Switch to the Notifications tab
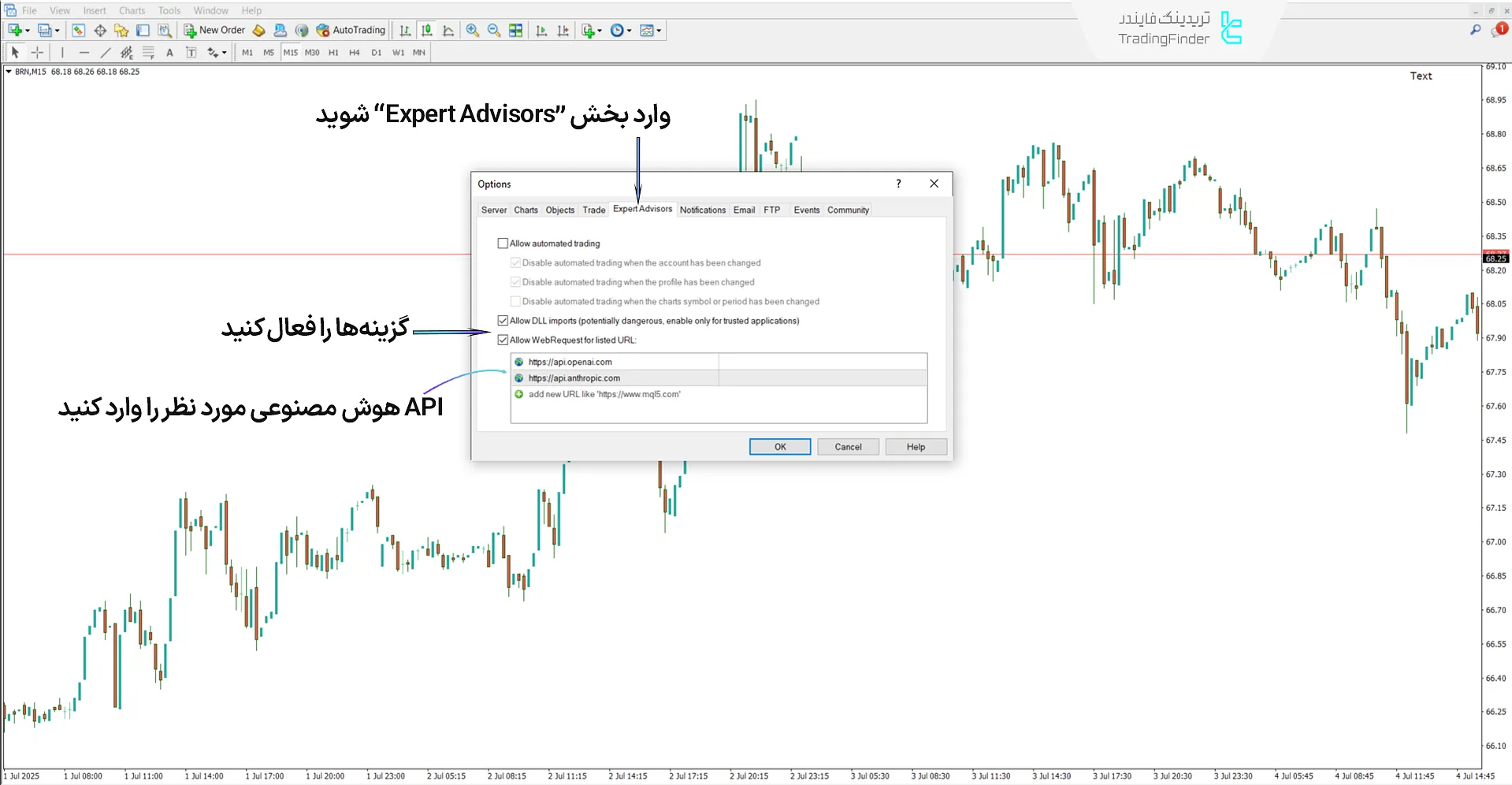Image resolution: width=1512 pixels, height=785 pixels. coord(702,210)
